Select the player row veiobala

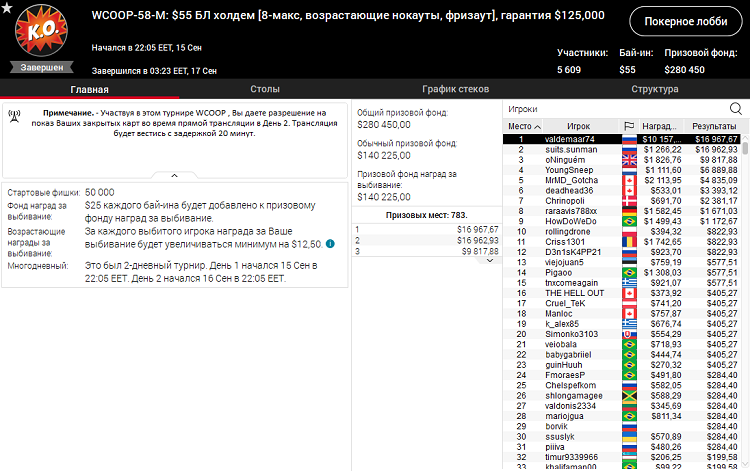coord(622,345)
